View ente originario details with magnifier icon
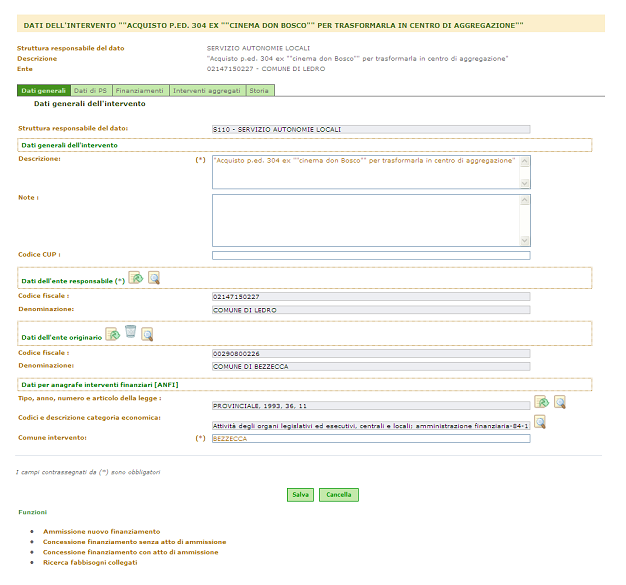Screen dimensions: 626x585 [x=147, y=334]
